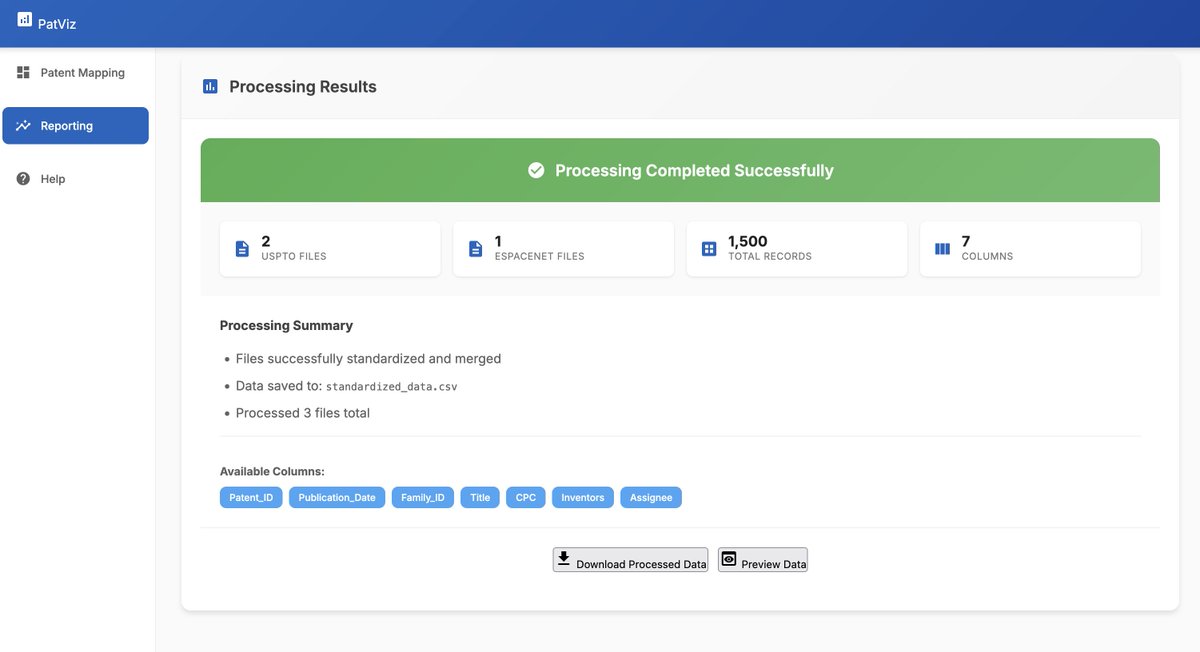Click the preview eye icon
Viewport: 1200px width, 652px height.
pyautogui.click(x=729, y=559)
